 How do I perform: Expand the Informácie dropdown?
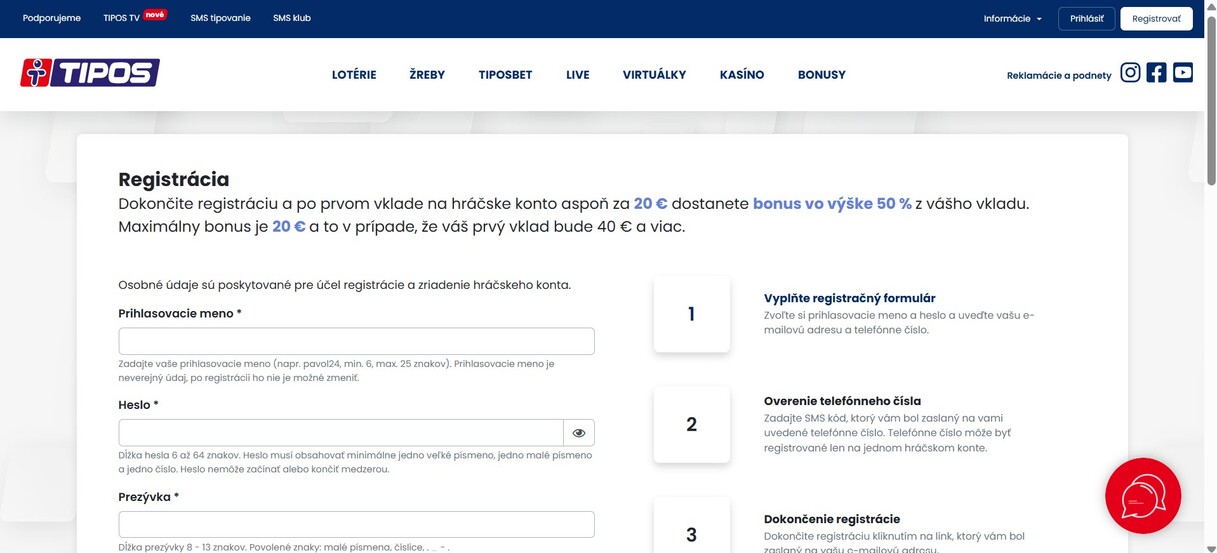[1012, 18]
